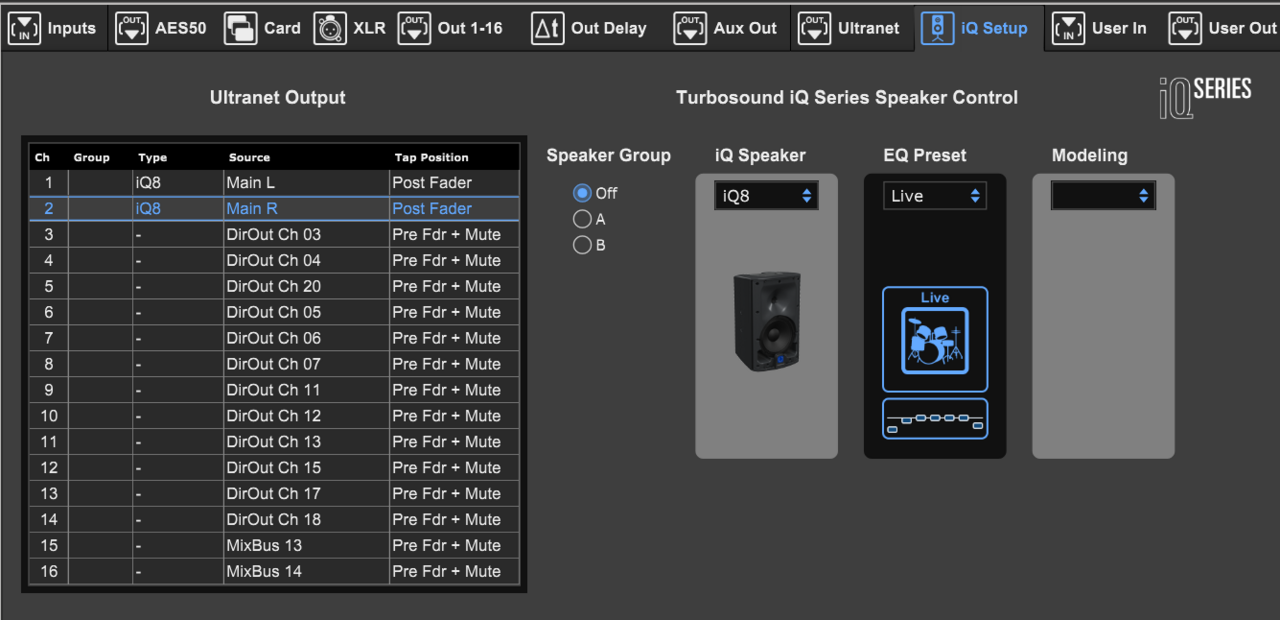This screenshot has width=1280, height=620.
Task: Select the DirOut Ch 17 source
Action: click(306, 494)
